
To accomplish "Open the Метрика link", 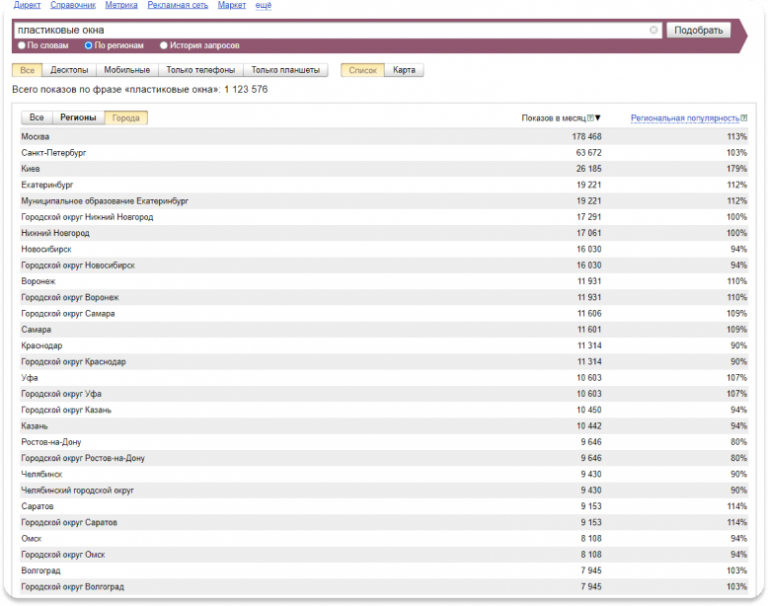I will pyautogui.click(x=121, y=5).
